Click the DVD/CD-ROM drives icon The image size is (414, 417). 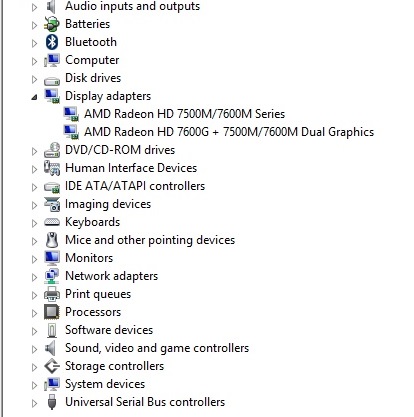click(52, 150)
